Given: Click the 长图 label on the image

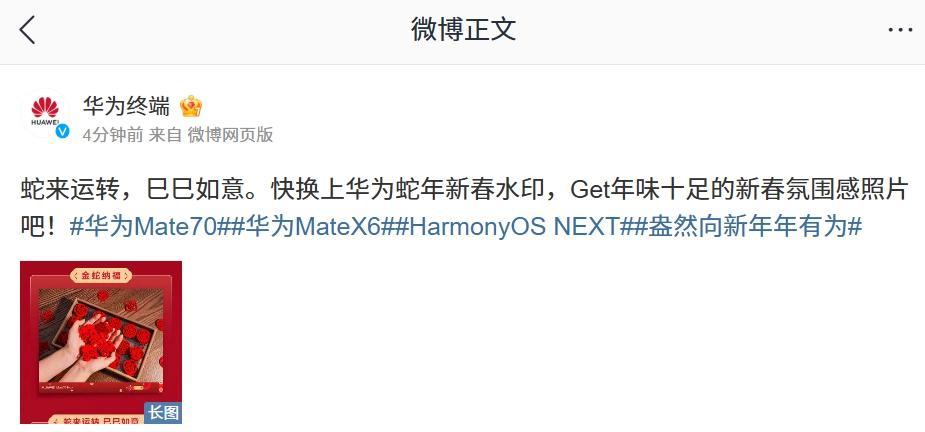Looking at the screenshot, I should 163,413.
